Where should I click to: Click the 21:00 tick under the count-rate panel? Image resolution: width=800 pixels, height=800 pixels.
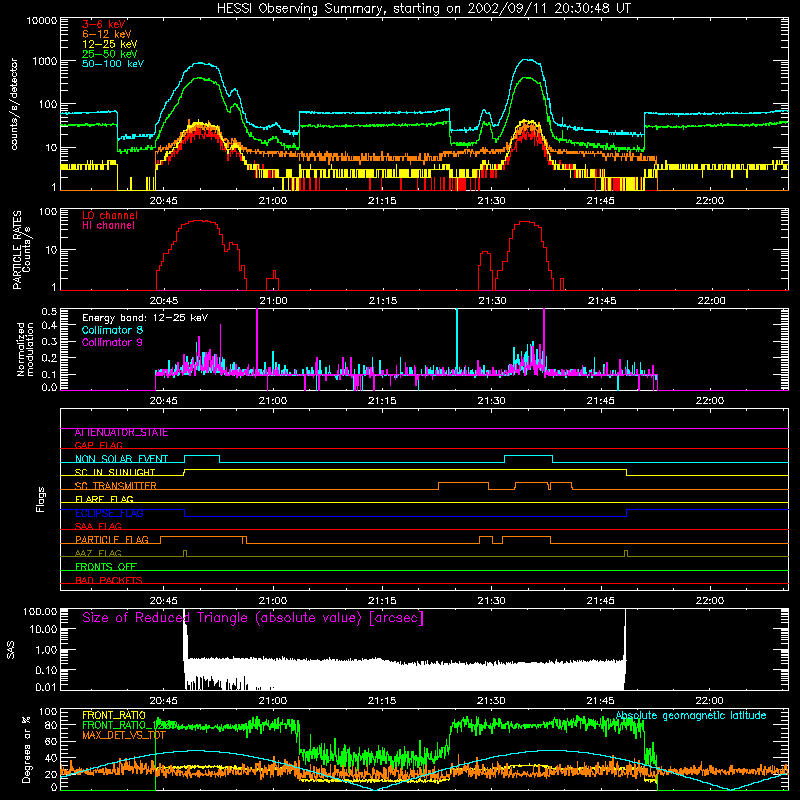273,201
